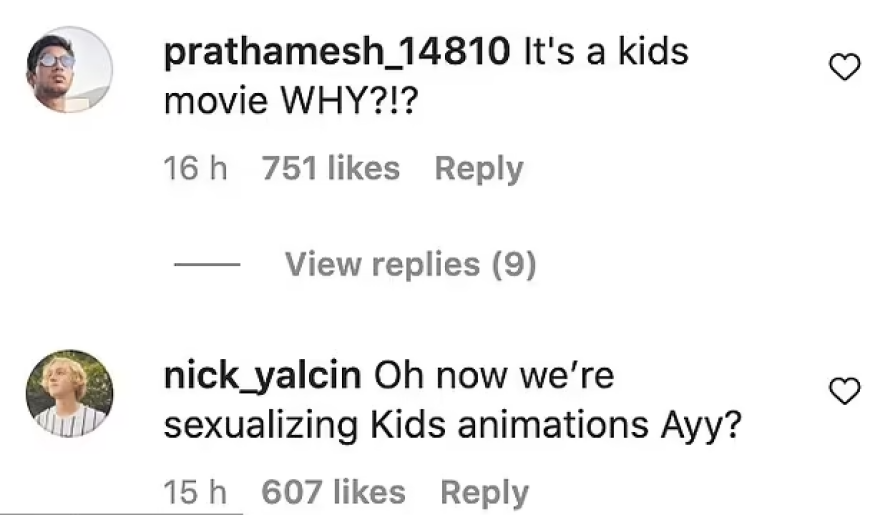
Task: Click the dash line beside View replies
Action: tap(207, 265)
